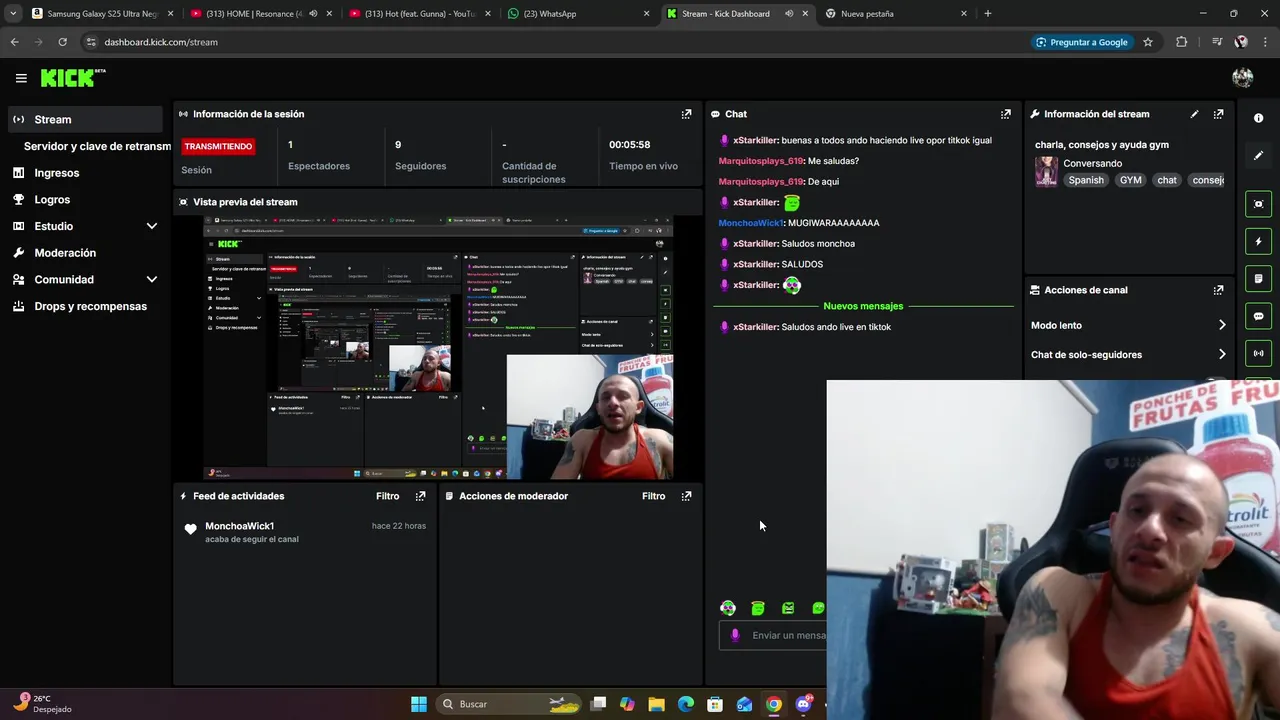Click the GYM stream tag
Image resolution: width=1280 pixels, height=720 pixels.
pos(1131,180)
